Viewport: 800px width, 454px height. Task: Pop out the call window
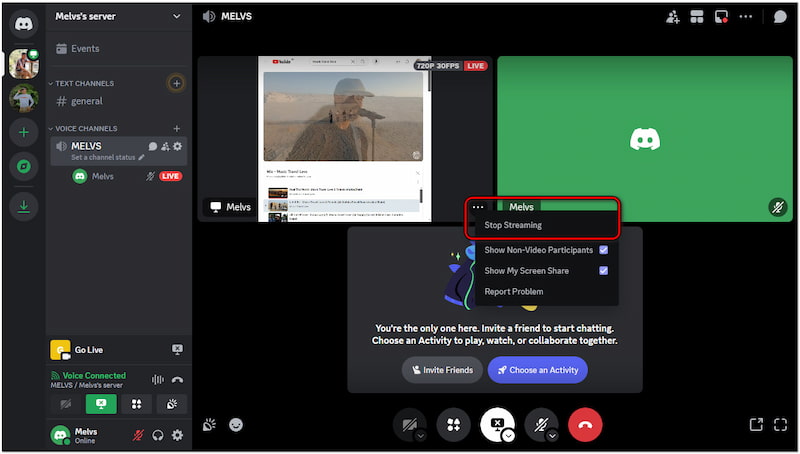point(754,425)
